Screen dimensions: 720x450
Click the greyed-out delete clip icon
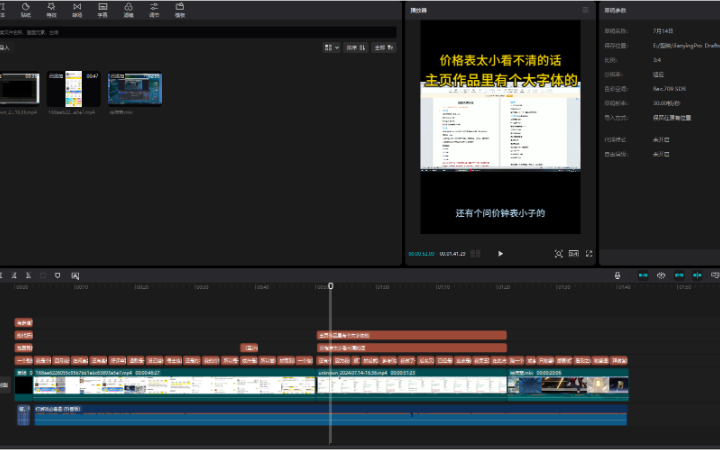(x=43, y=275)
